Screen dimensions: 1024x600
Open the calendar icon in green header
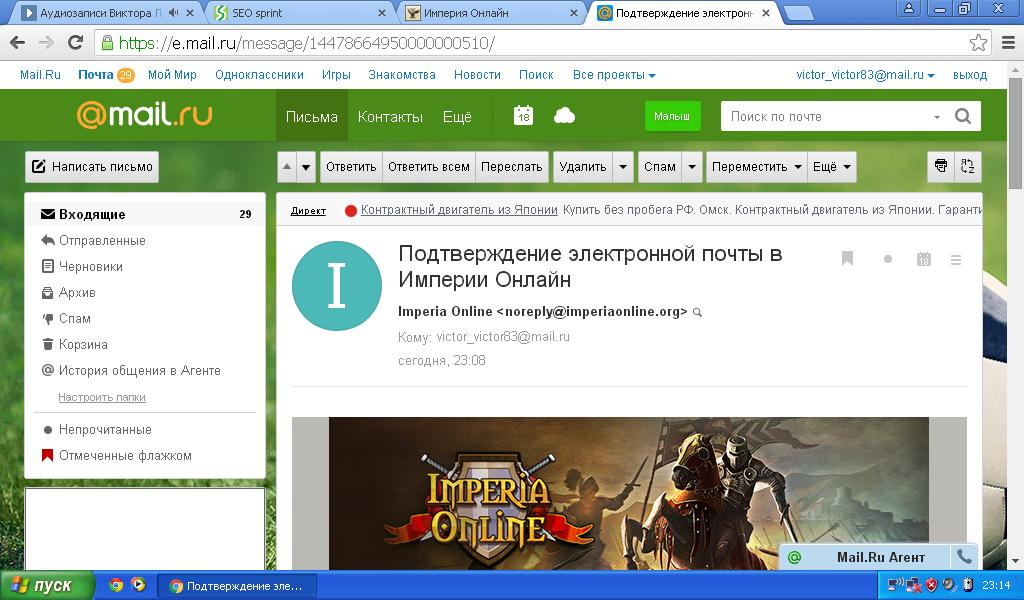[x=523, y=116]
